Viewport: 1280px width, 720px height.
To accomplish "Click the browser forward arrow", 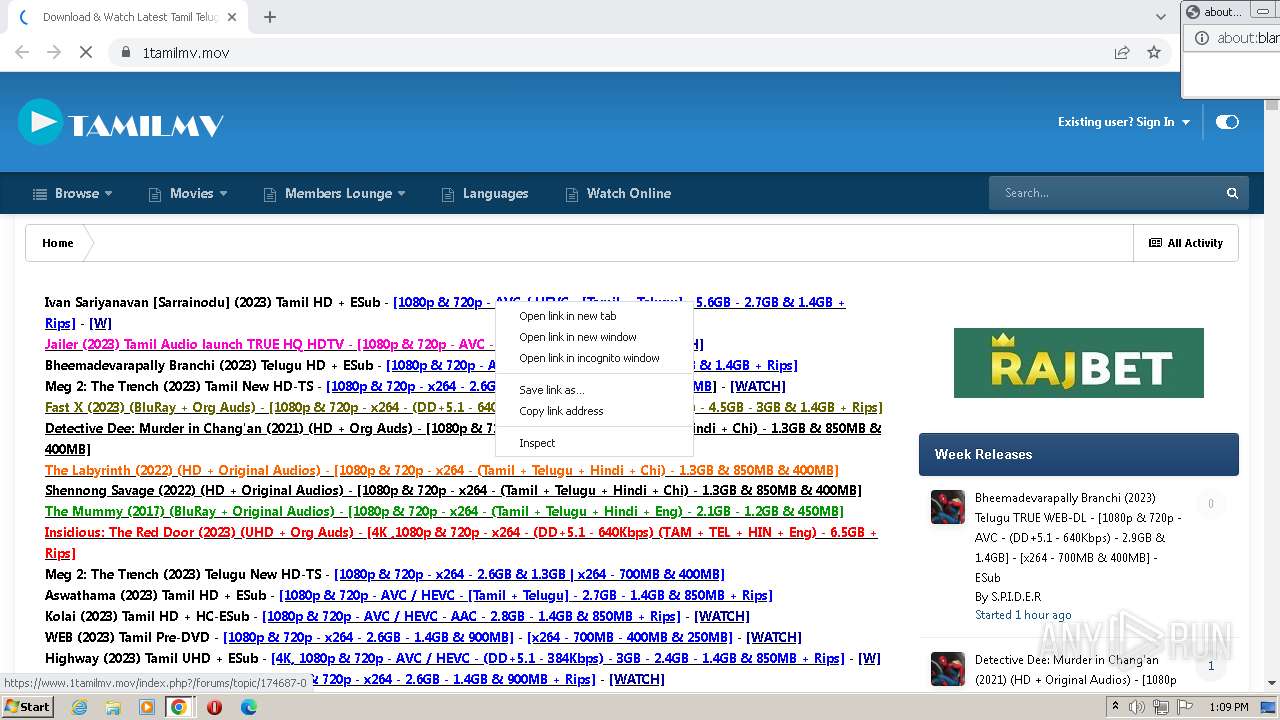I will [x=54, y=52].
